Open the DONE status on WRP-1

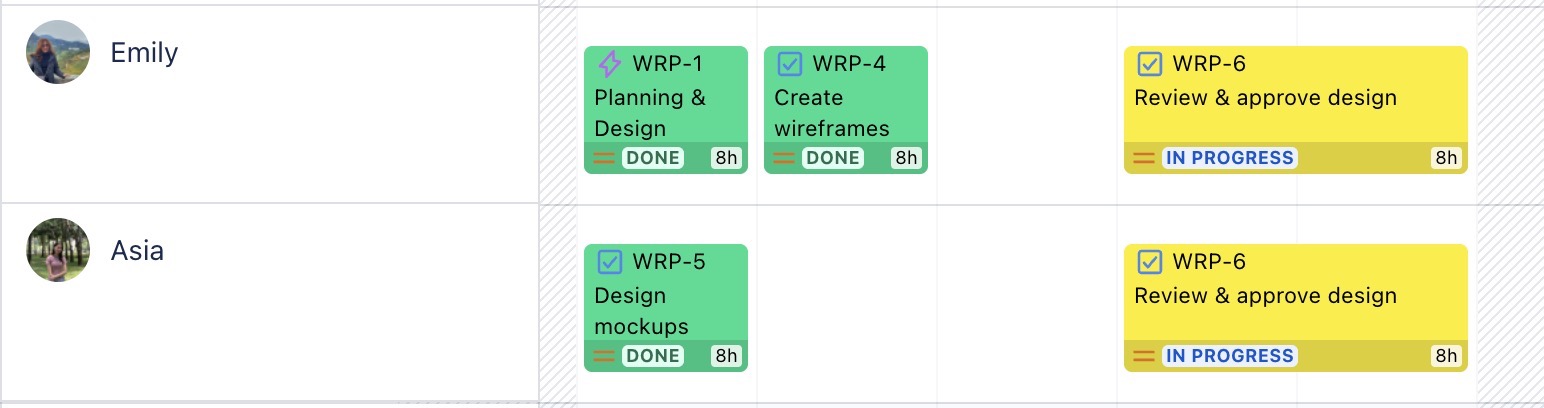point(652,158)
